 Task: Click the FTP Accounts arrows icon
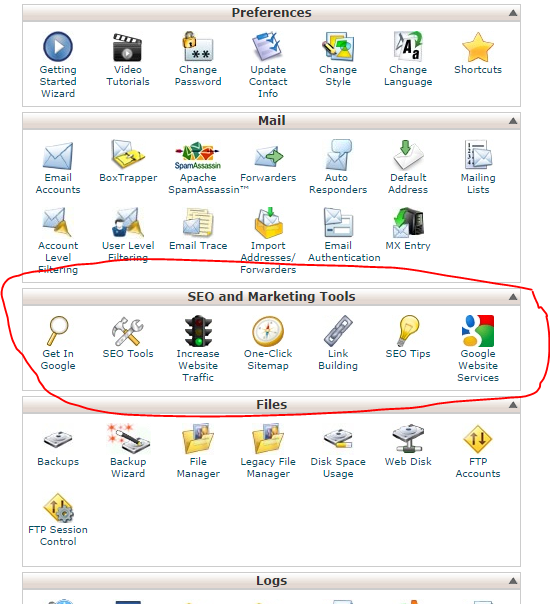tap(478, 439)
